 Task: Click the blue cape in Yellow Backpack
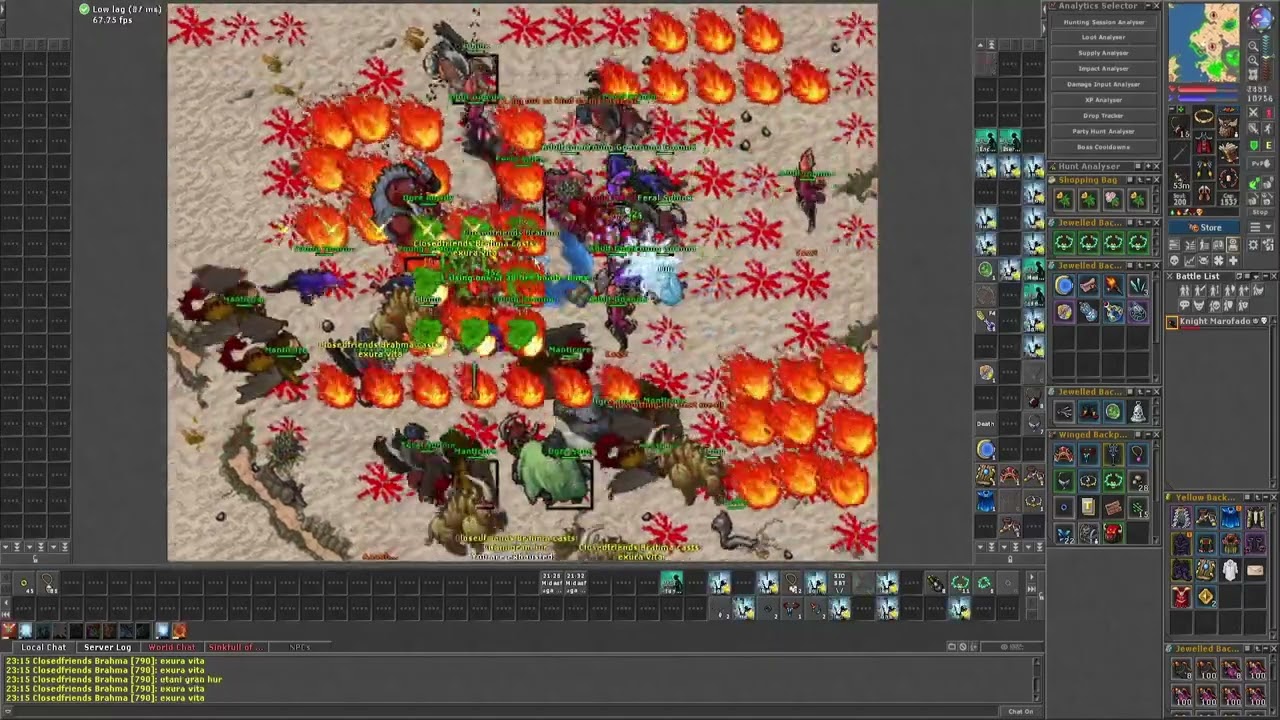(x=1230, y=518)
